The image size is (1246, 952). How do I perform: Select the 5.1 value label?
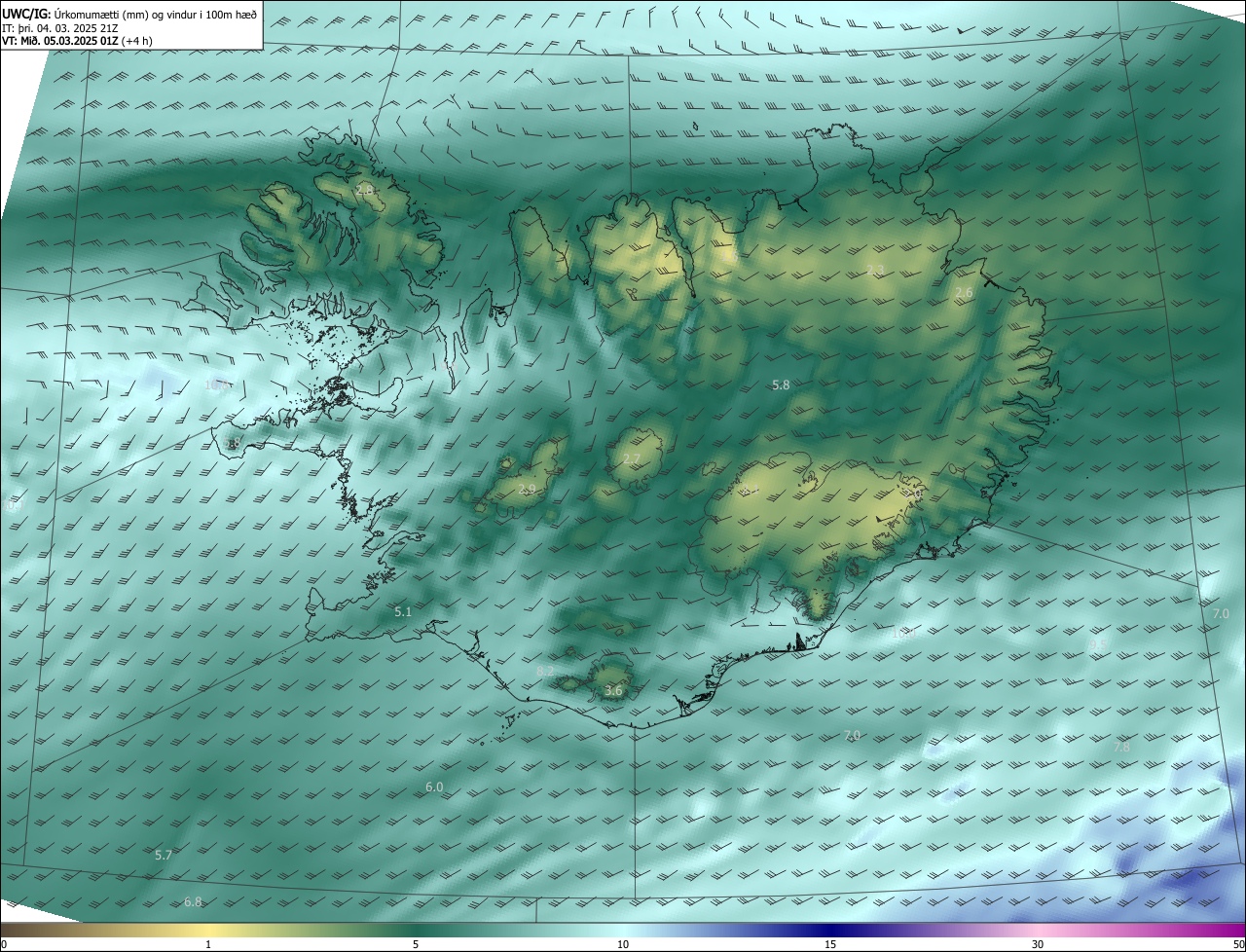click(x=403, y=612)
